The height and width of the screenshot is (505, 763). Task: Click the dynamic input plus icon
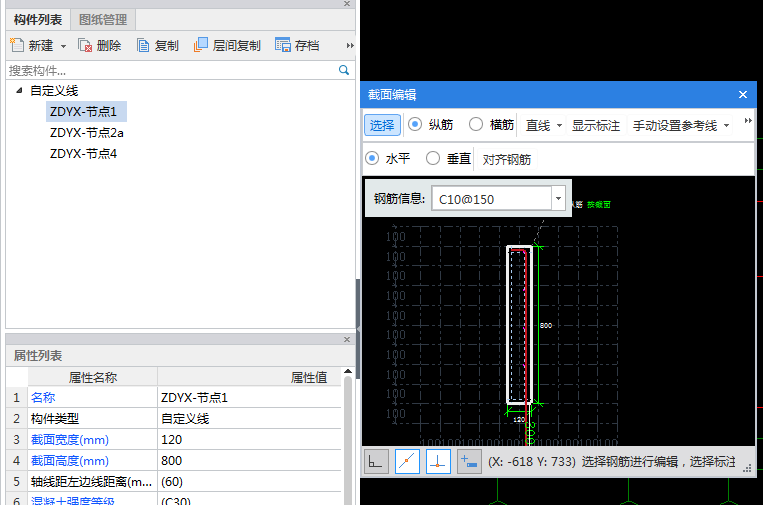(469, 461)
